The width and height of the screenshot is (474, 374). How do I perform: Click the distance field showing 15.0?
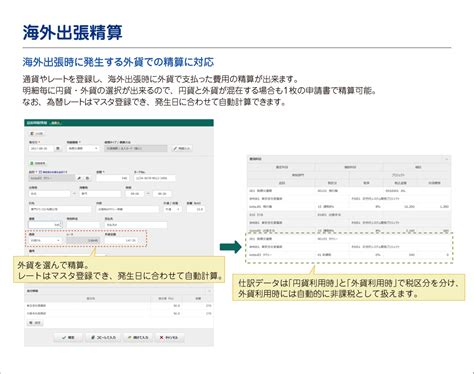coord(196,209)
